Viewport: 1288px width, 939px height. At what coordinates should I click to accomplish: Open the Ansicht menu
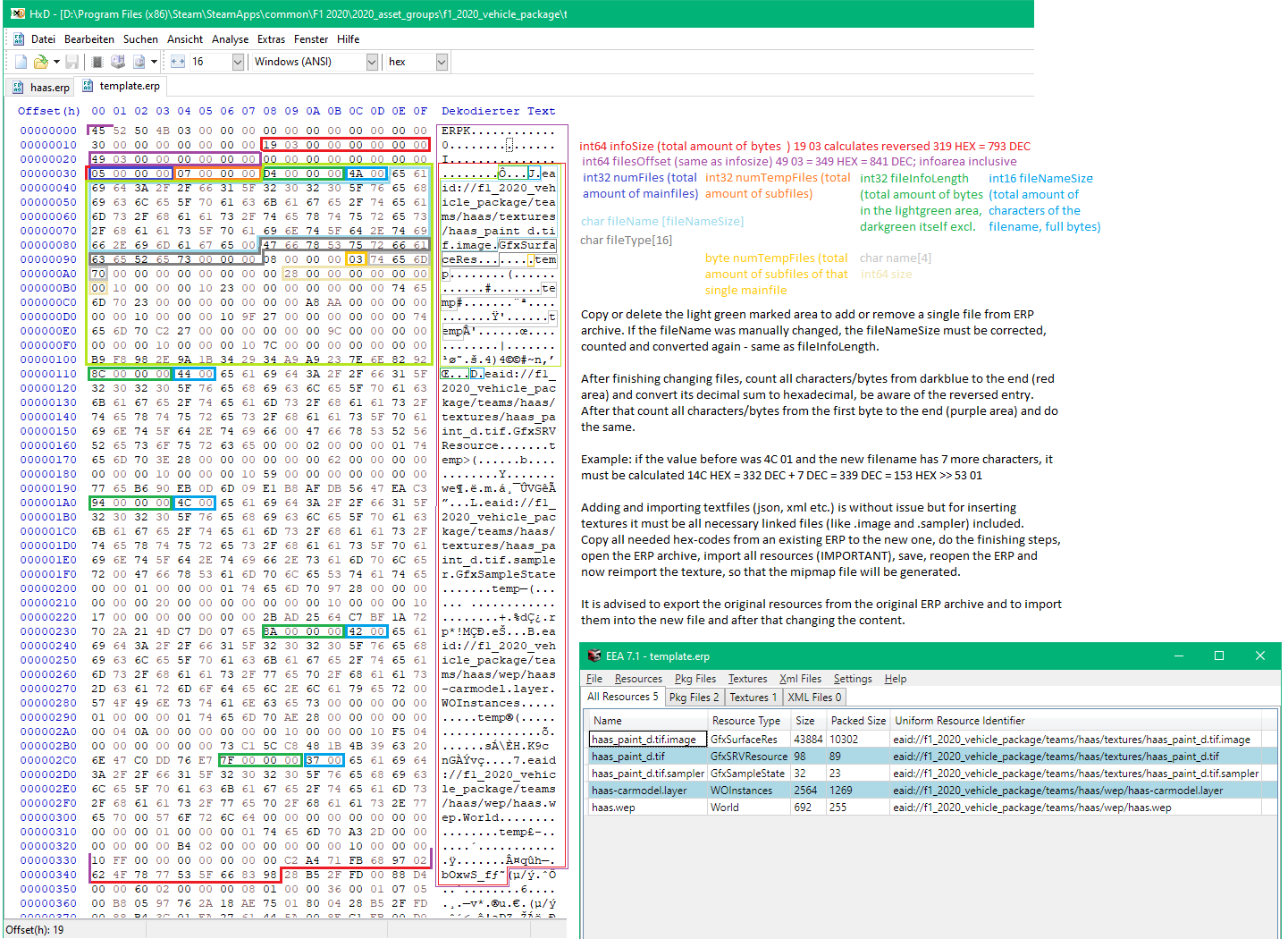point(185,39)
